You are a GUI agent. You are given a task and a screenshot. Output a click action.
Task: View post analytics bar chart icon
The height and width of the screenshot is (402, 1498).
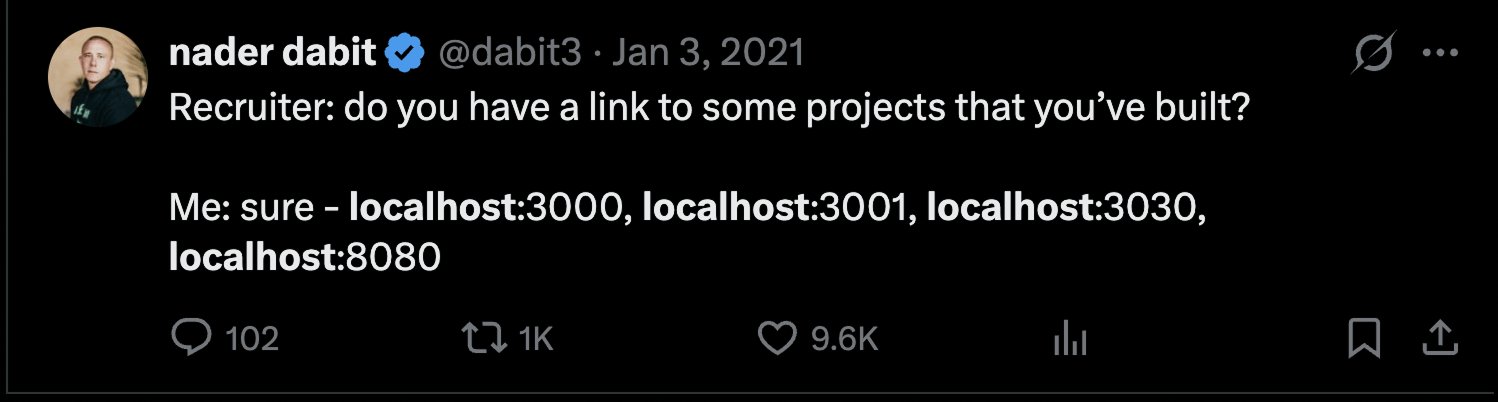pyautogui.click(x=1069, y=341)
